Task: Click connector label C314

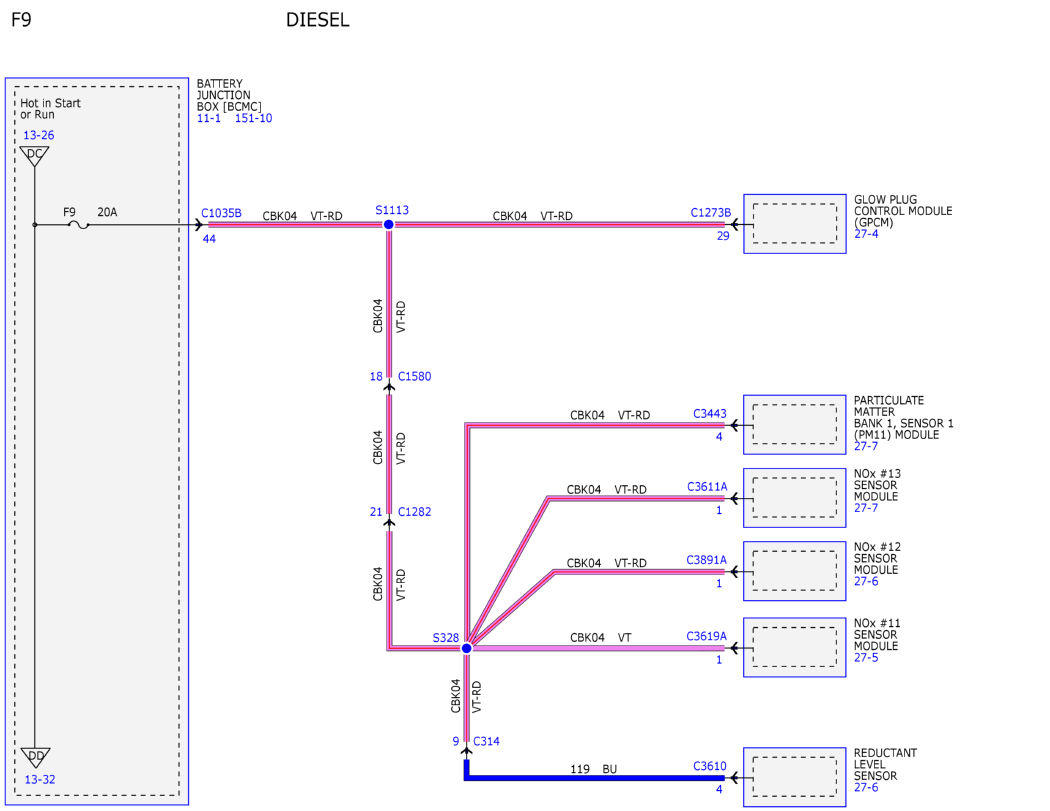Action: [x=486, y=741]
